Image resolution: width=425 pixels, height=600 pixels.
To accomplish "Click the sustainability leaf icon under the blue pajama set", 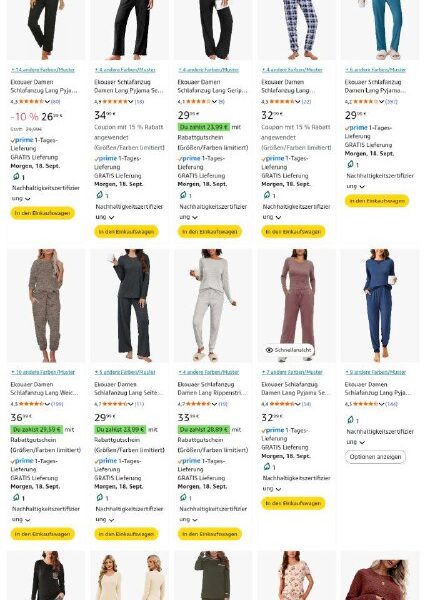I will [x=350, y=420].
